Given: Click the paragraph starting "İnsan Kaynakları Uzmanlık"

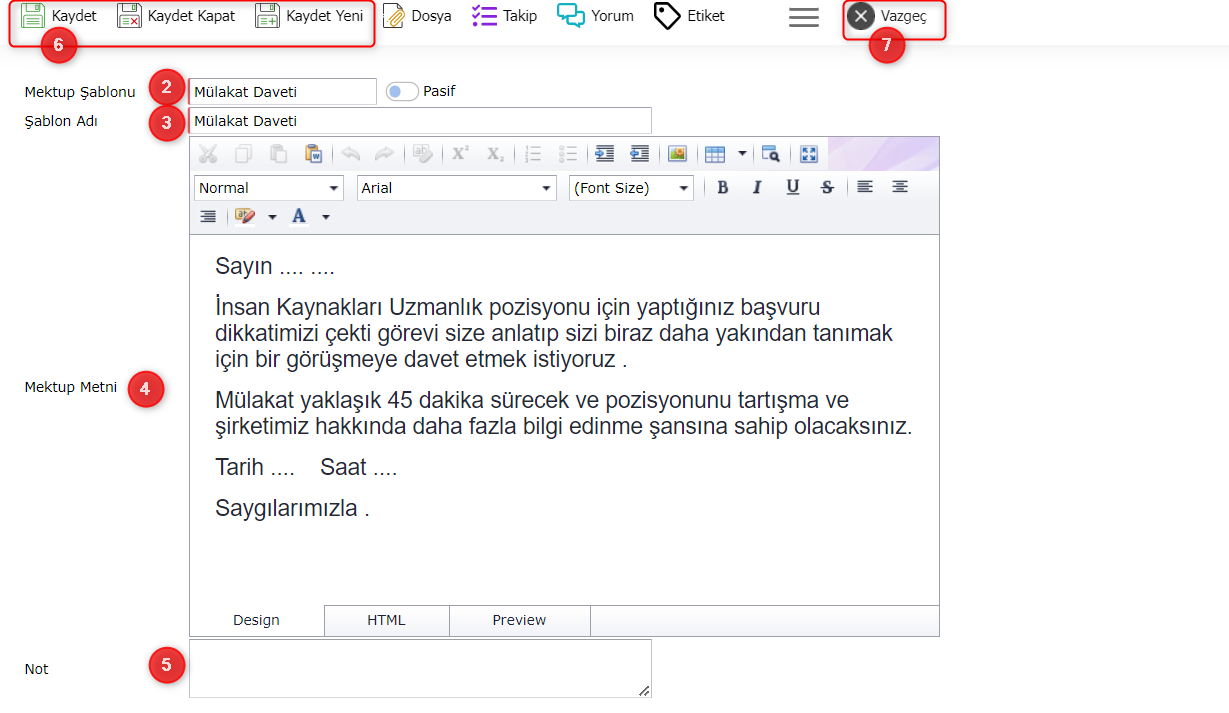Looking at the screenshot, I should 554,333.
